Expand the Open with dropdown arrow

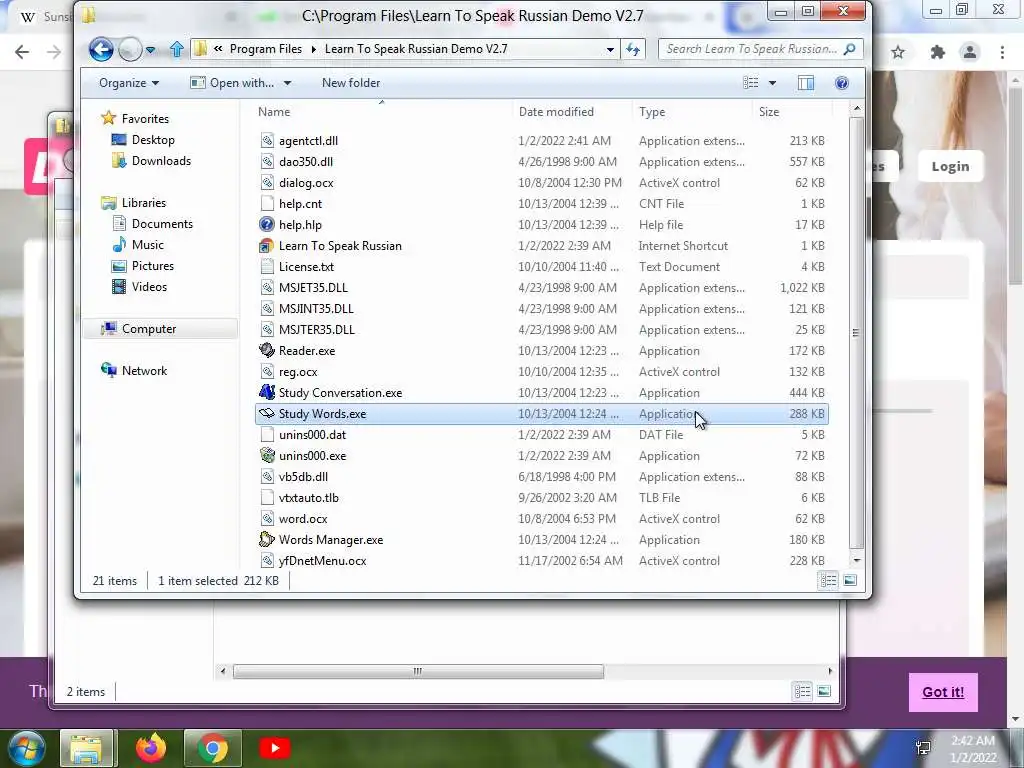[287, 83]
